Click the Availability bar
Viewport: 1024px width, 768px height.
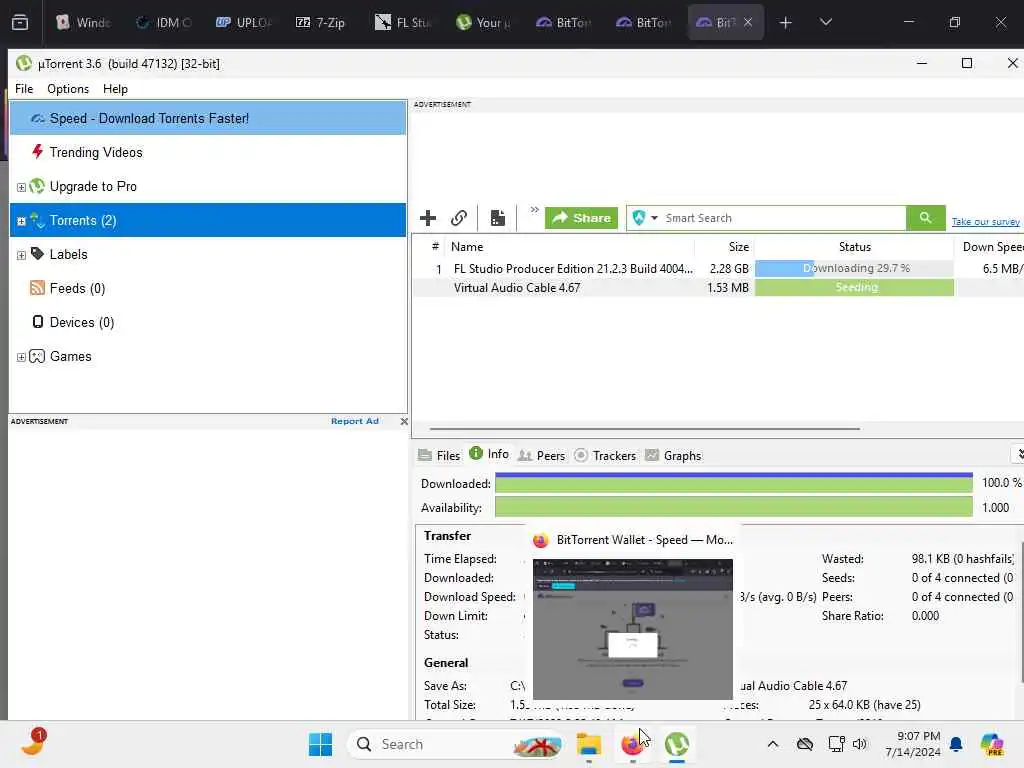tap(733, 507)
